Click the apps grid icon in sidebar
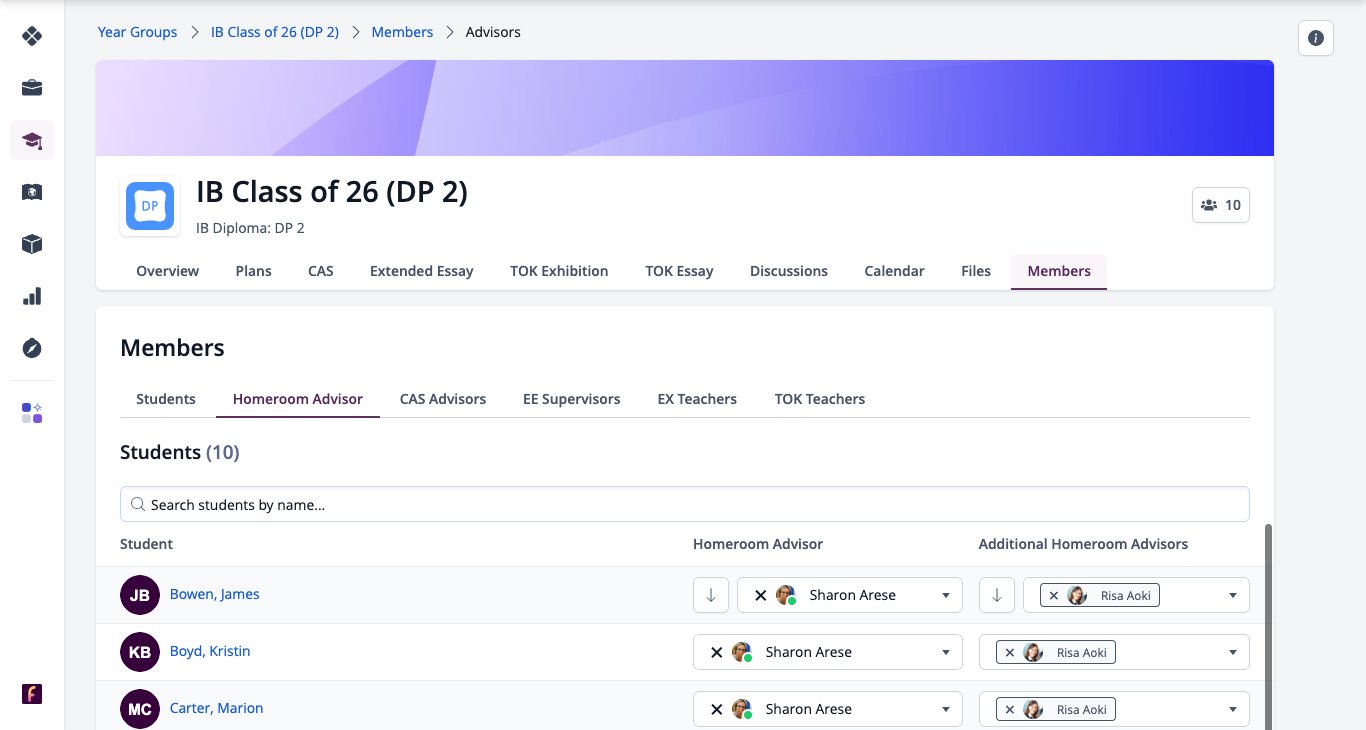The height and width of the screenshot is (730, 1366). point(32,413)
